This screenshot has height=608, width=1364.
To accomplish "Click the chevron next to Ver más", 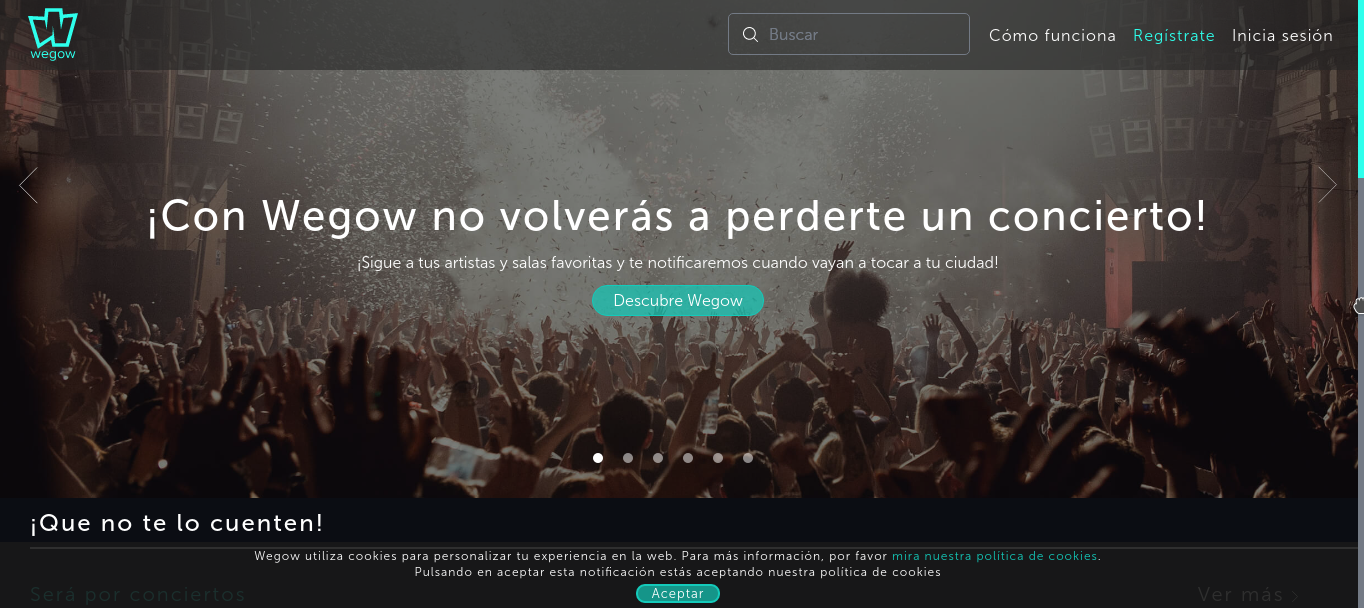I will click(x=1295, y=596).
